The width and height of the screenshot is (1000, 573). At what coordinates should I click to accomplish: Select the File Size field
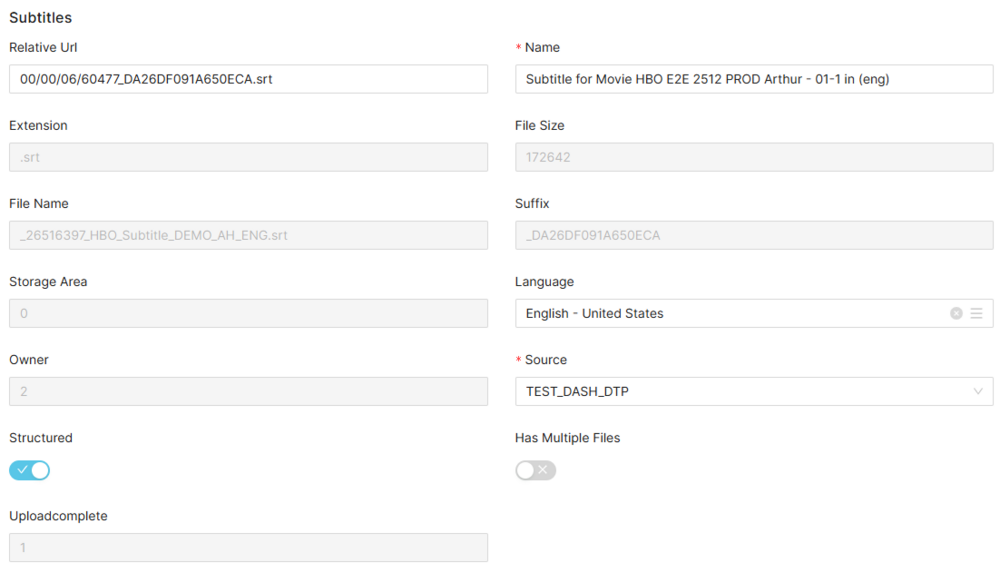(754, 157)
